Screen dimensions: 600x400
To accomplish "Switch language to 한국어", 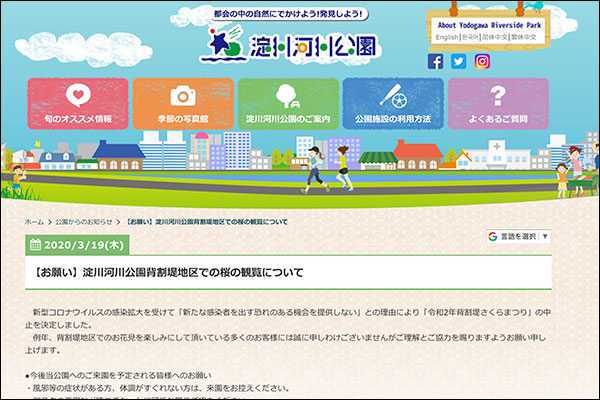I will [x=469, y=37].
